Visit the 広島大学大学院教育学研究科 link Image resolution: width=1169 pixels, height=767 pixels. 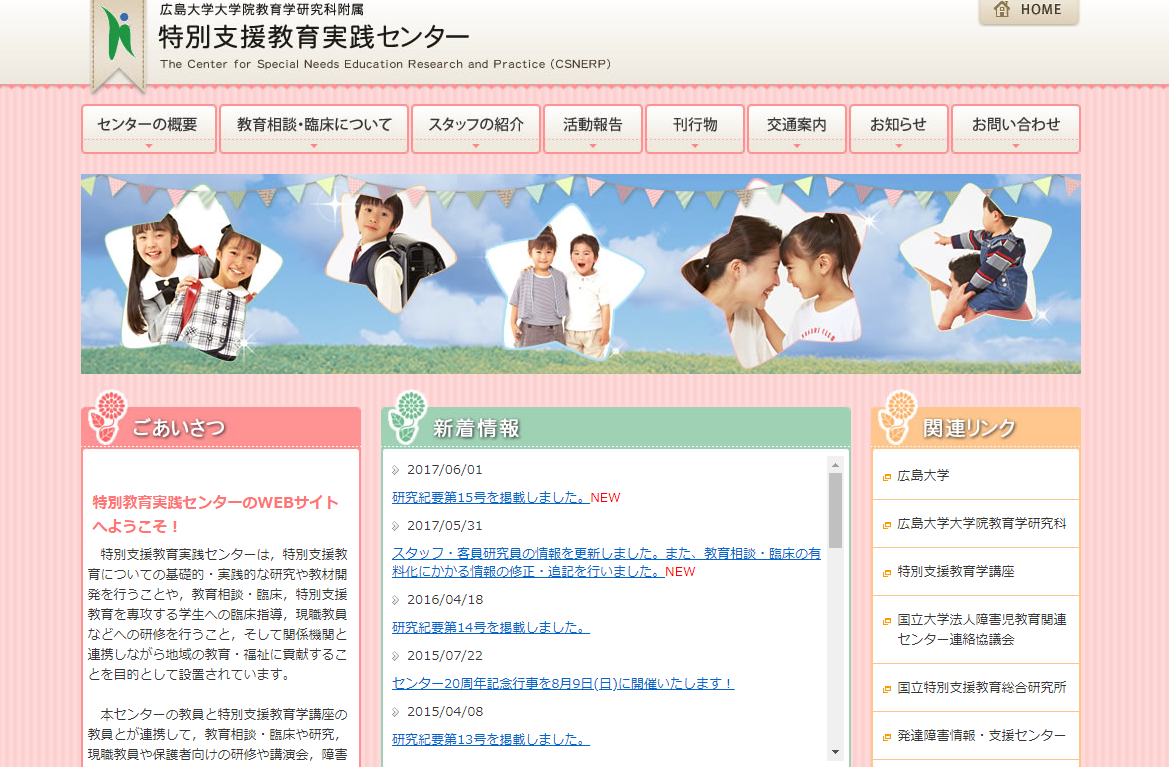[x=981, y=524]
